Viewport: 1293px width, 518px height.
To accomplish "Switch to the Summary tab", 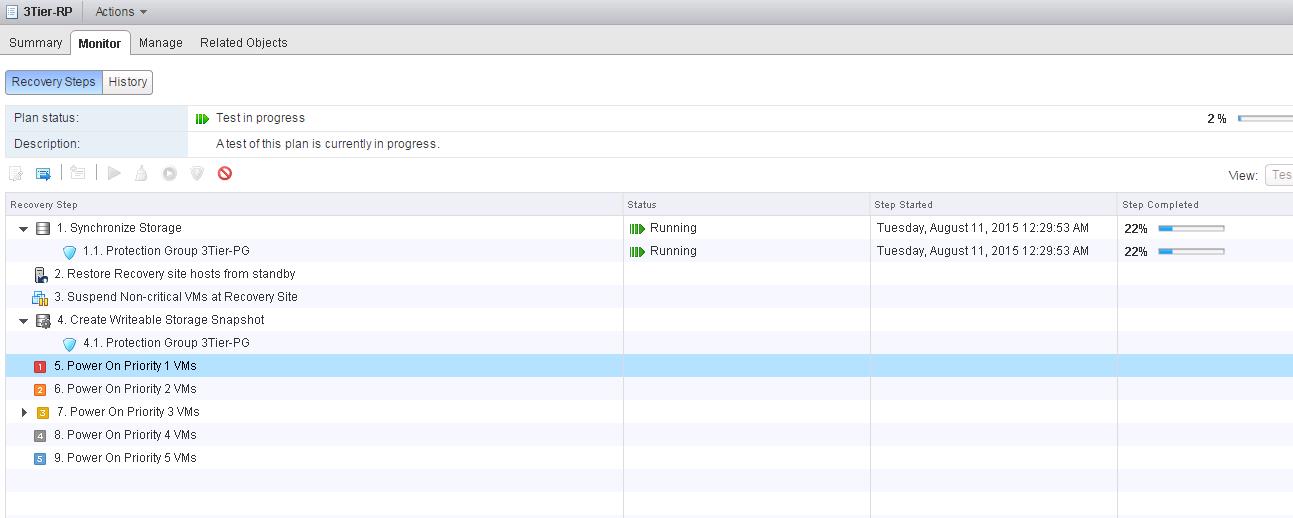I will pyautogui.click(x=36, y=43).
